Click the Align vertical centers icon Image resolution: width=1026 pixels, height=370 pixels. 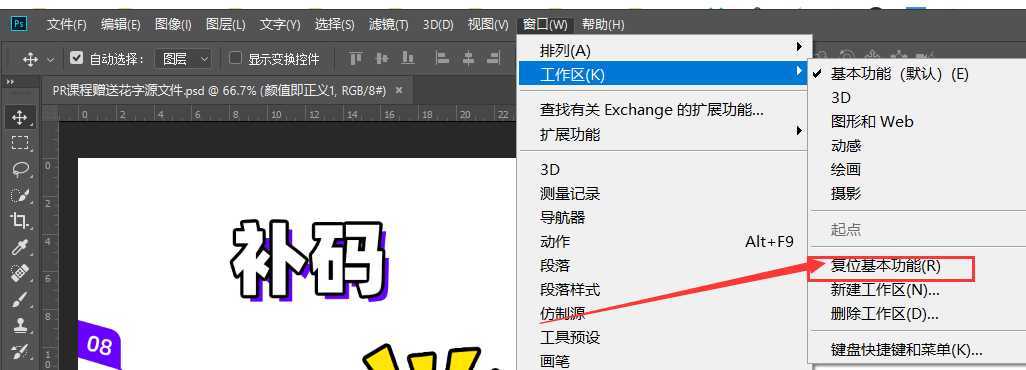pos(381,58)
